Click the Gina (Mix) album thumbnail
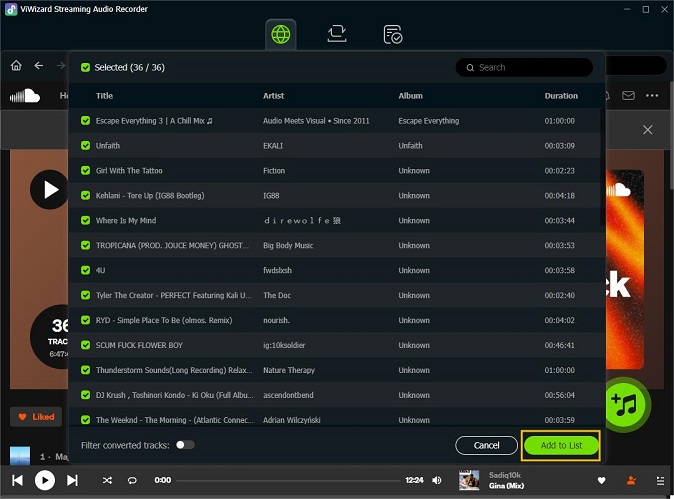 tap(469, 480)
